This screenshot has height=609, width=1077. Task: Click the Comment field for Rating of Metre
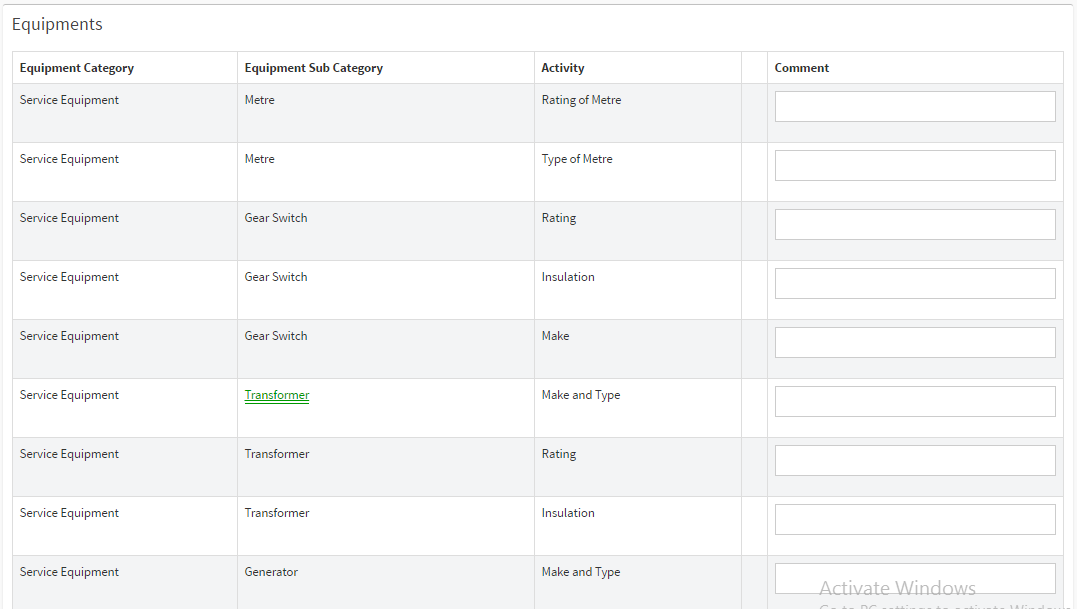click(x=914, y=107)
